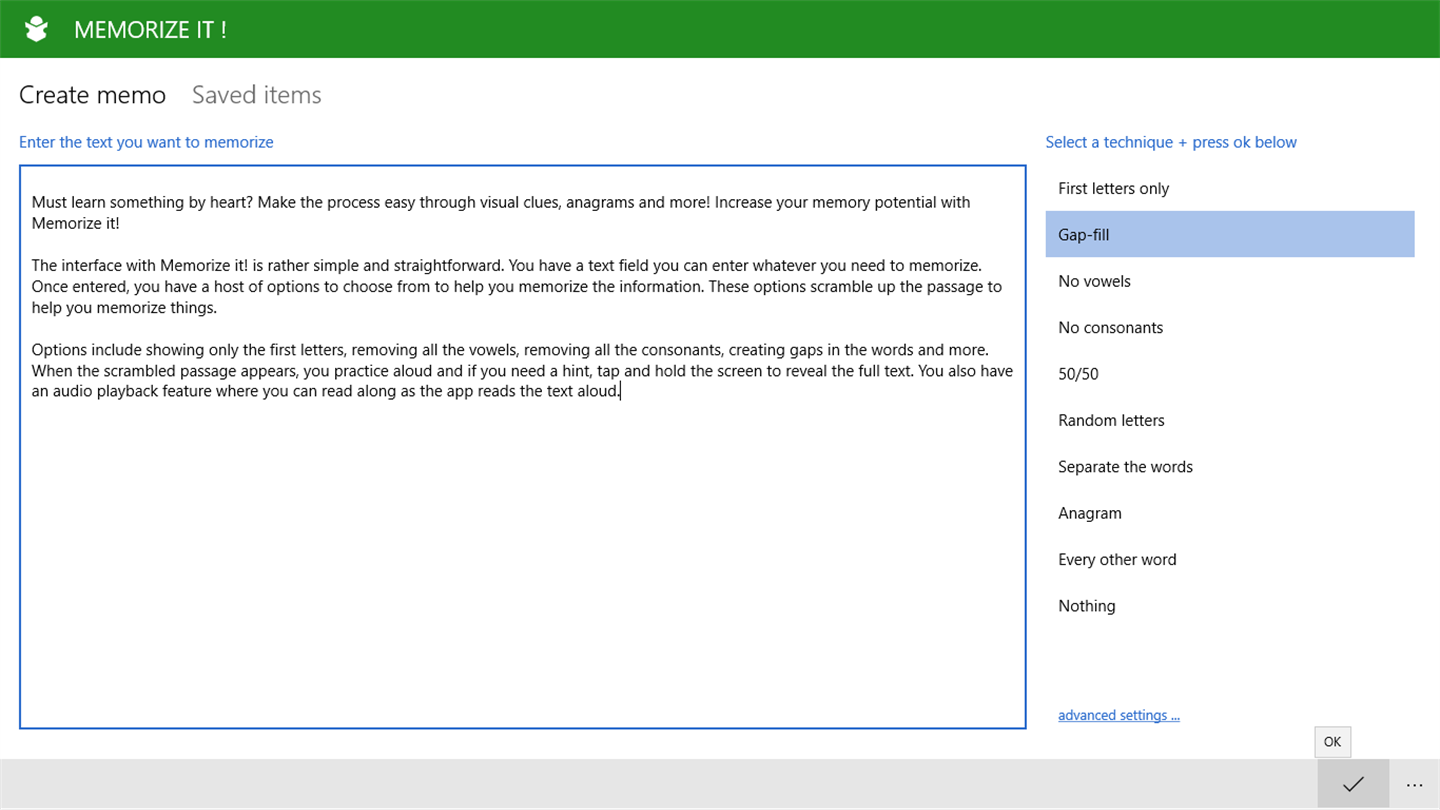The height and width of the screenshot is (810, 1440).
Task: Click the MEMORIZE IT ! title text
Action: click(x=150, y=30)
